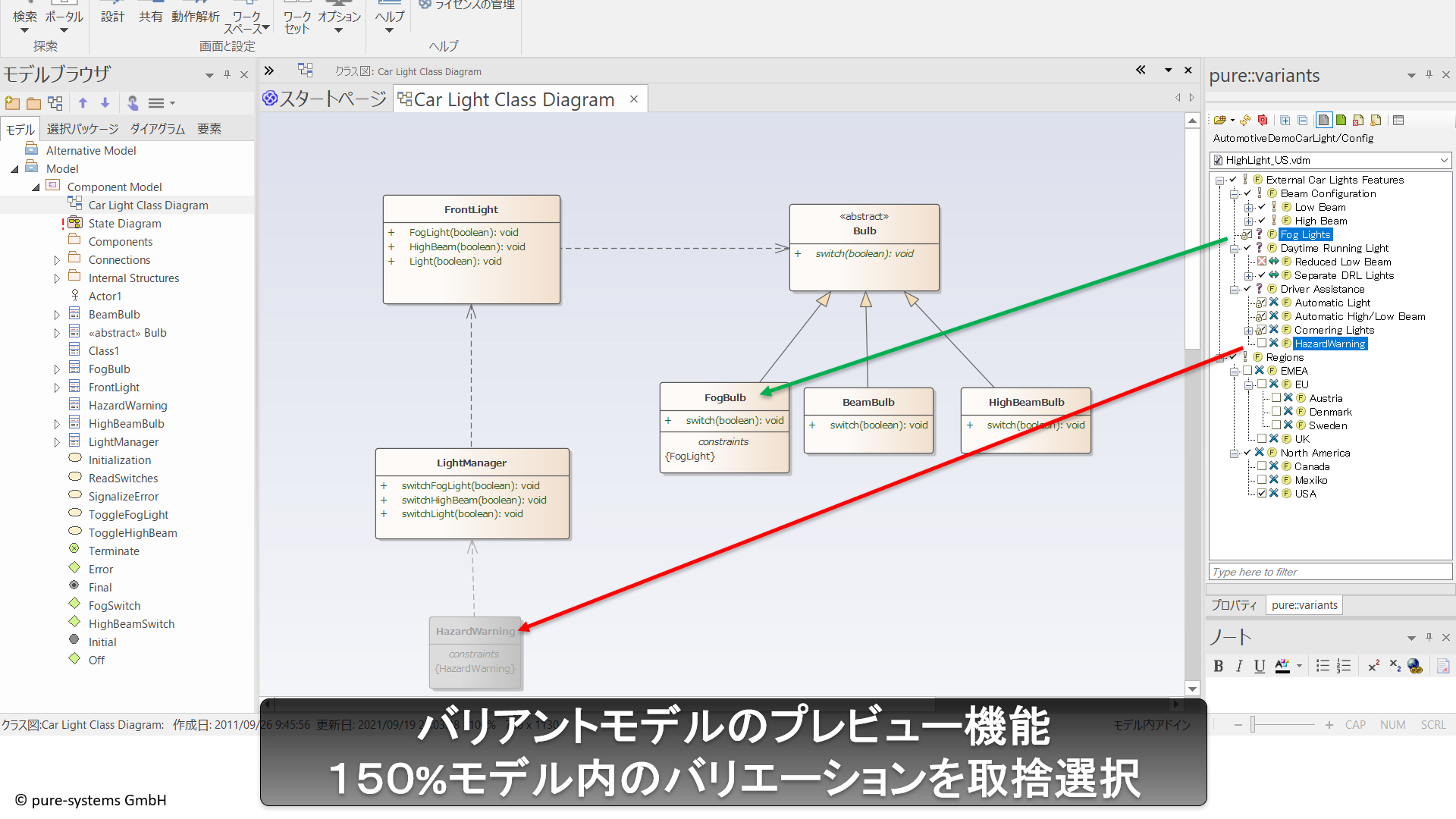Collapse the Driver Assistance node
Image resolution: width=1456 pixels, height=819 pixels.
pyautogui.click(x=1234, y=290)
